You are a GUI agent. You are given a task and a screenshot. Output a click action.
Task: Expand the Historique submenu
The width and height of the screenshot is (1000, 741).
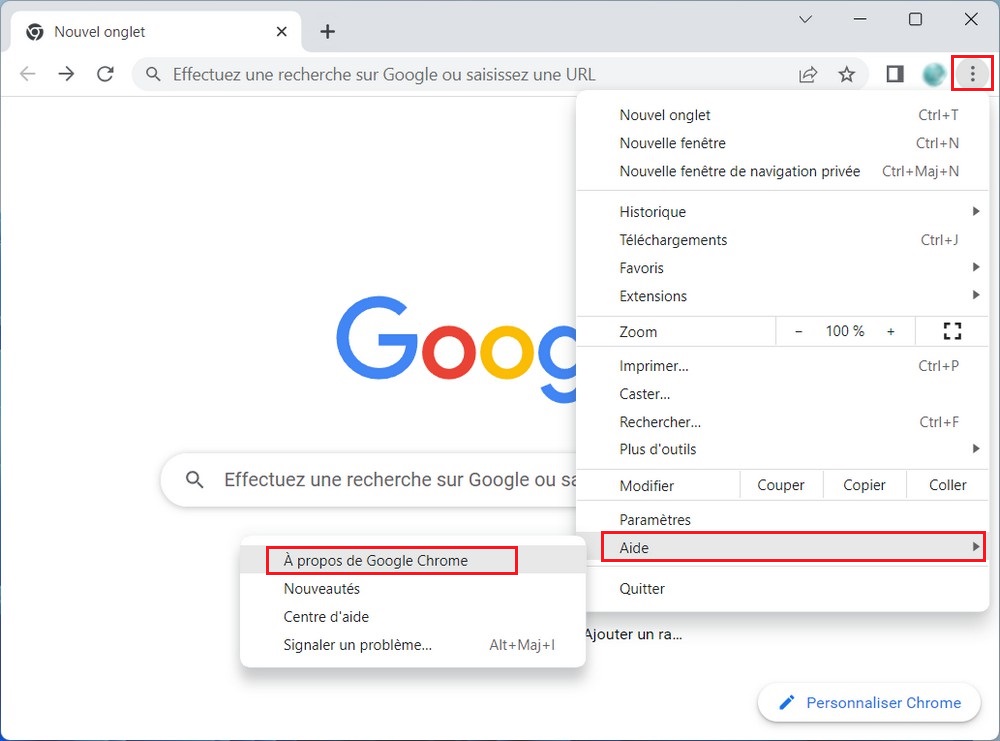pyautogui.click(x=783, y=212)
